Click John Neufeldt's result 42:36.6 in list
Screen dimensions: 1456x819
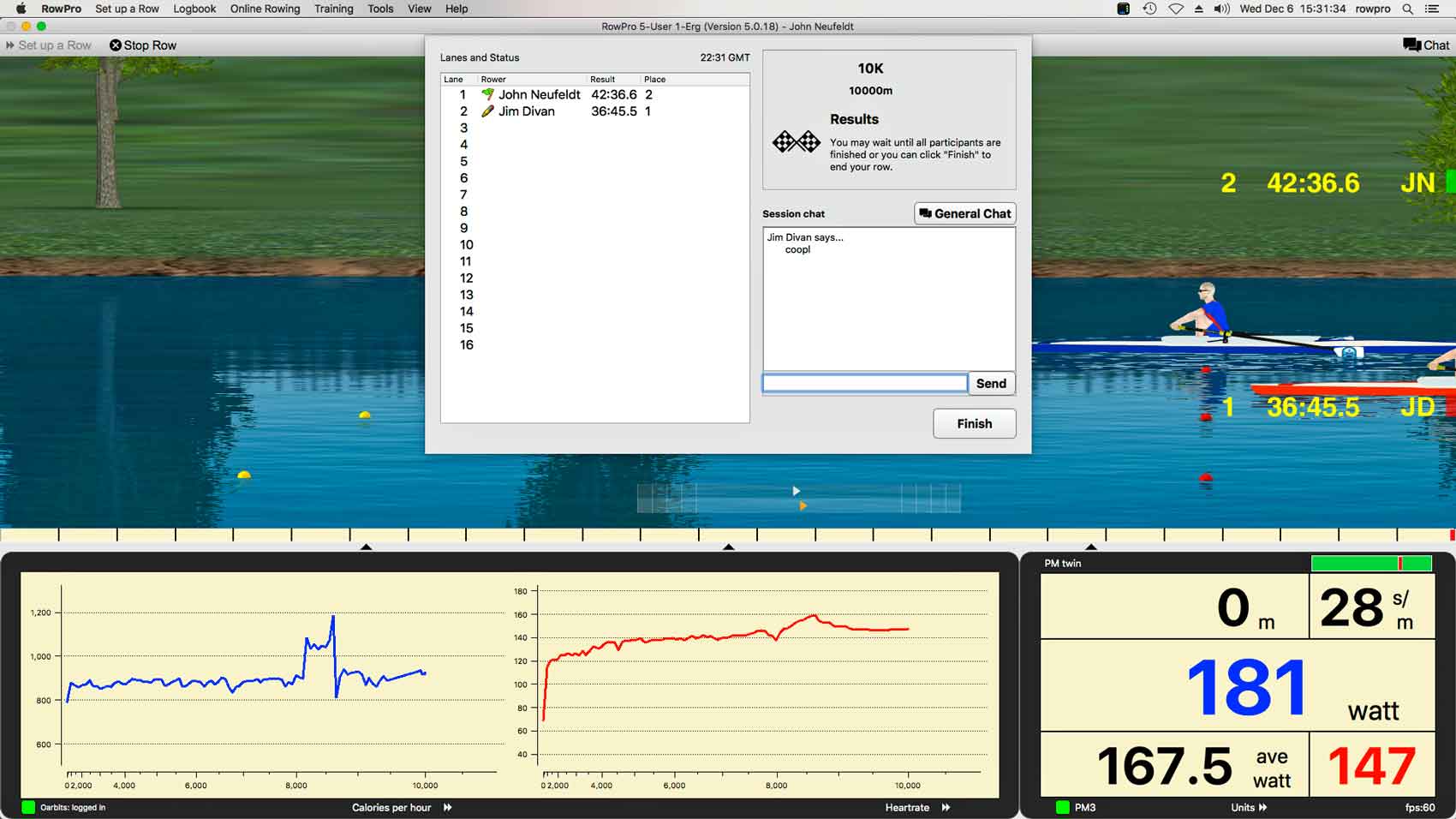[614, 94]
